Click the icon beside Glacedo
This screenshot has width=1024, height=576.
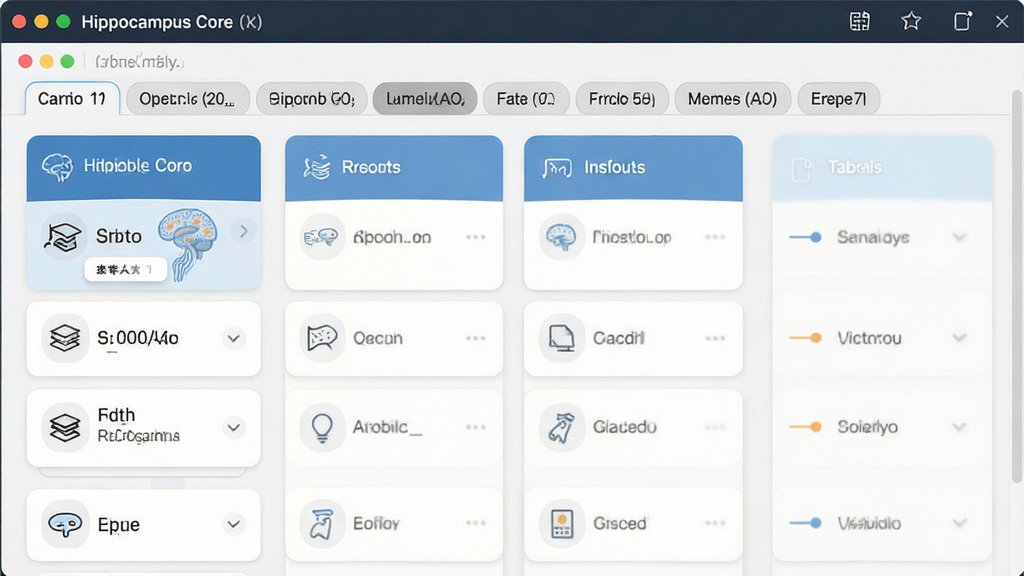click(561, 427)
